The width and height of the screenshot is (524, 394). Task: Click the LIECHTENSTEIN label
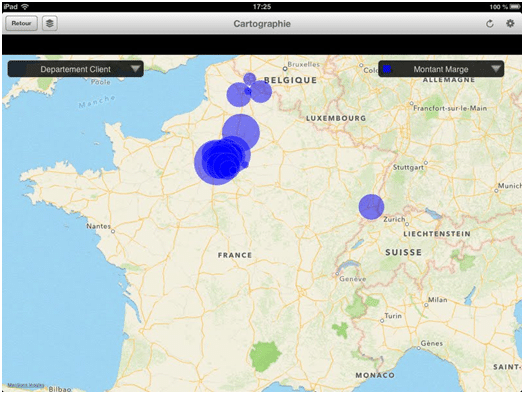click(x=437, y=234)
